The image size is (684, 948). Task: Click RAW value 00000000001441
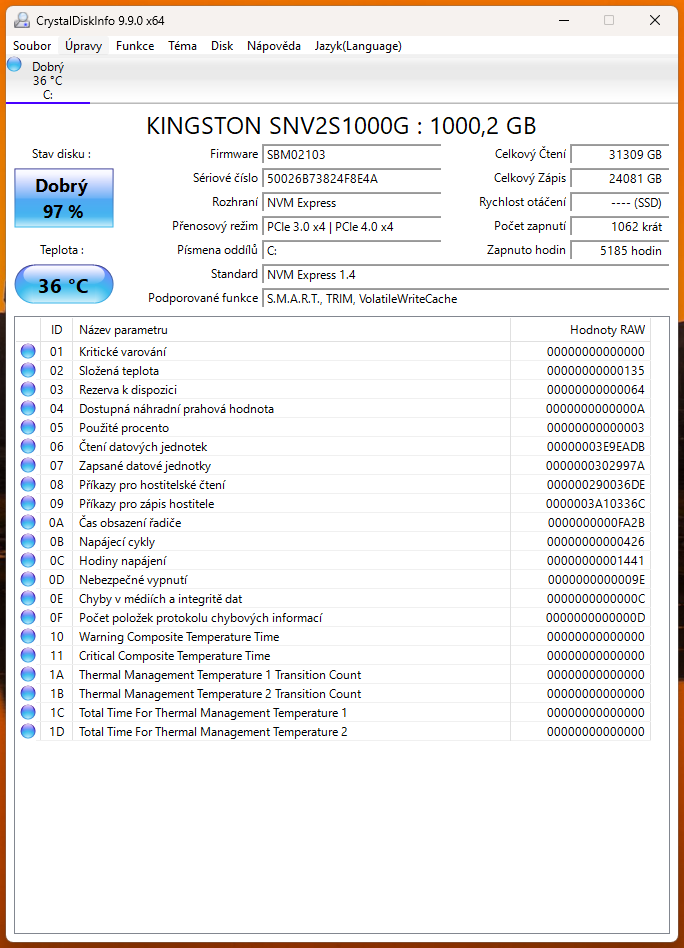pyautogui.click(x=596, y=560)
